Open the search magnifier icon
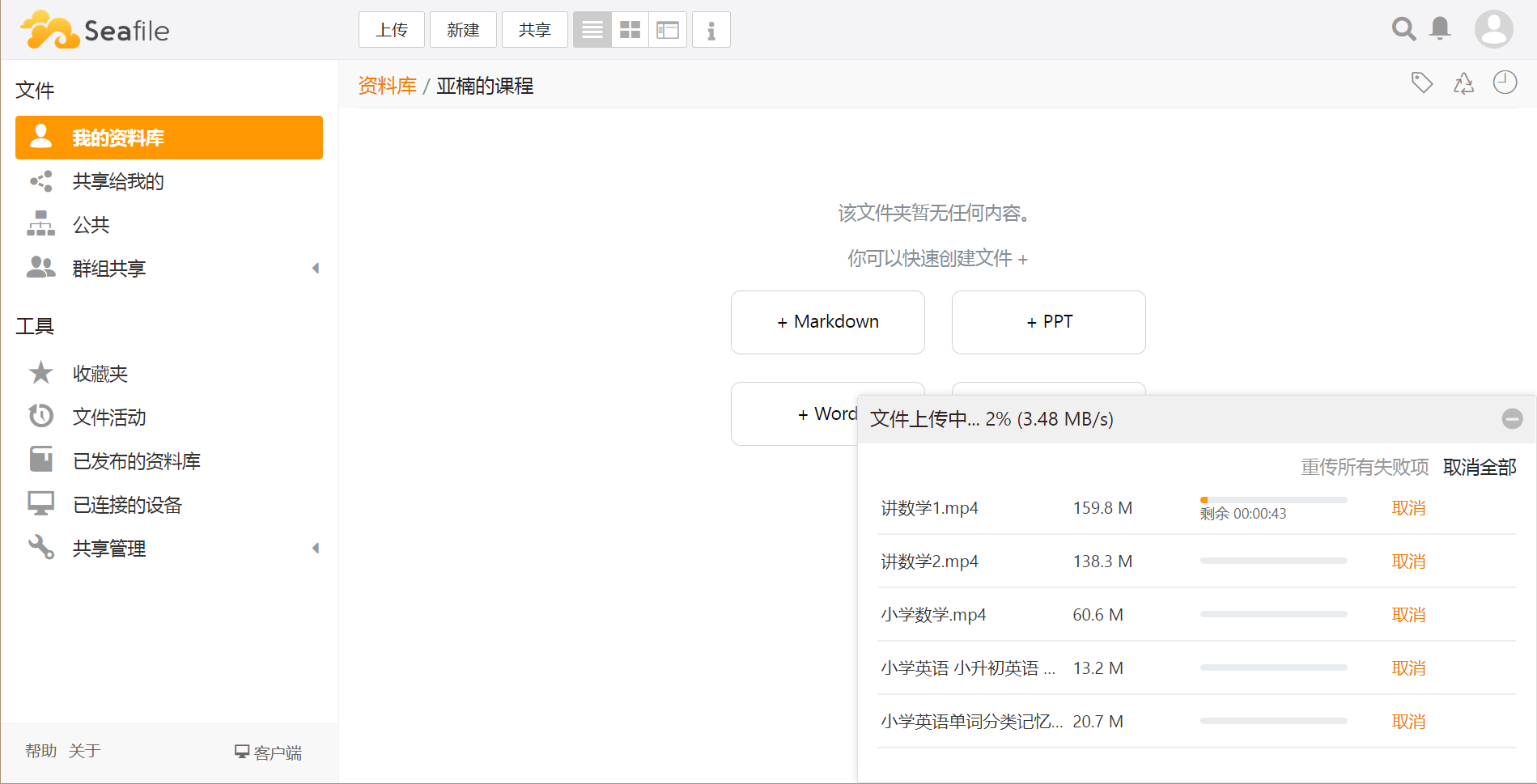 [1403, 29]
